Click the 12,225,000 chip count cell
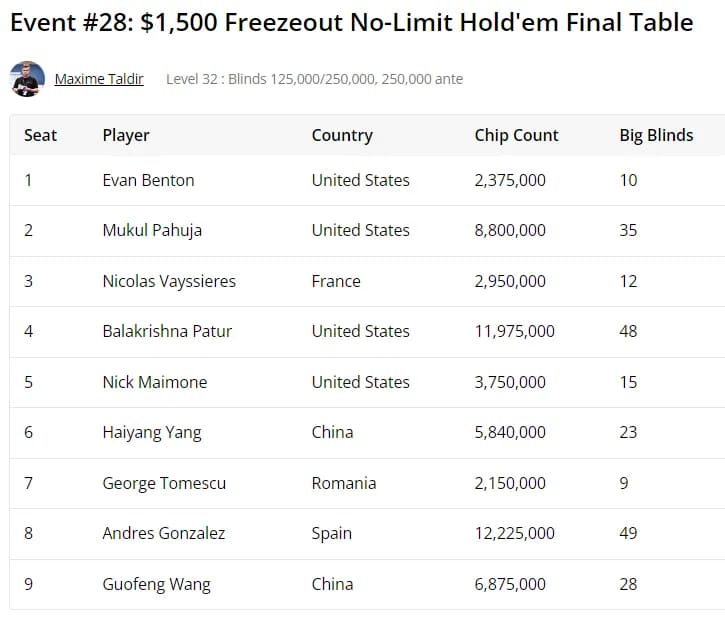This screenshot has width=725, height=627. coord(514,533)
